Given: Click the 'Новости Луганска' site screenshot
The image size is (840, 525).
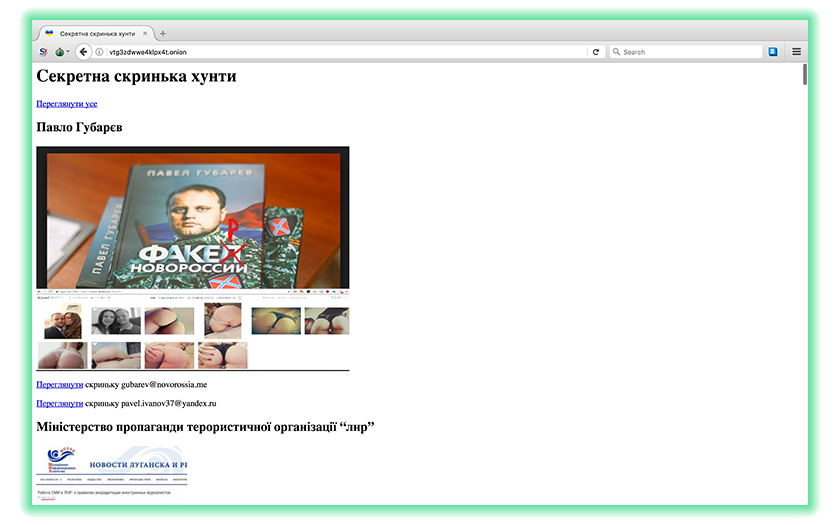Looking at the screenshot, I should pos(112,468).
